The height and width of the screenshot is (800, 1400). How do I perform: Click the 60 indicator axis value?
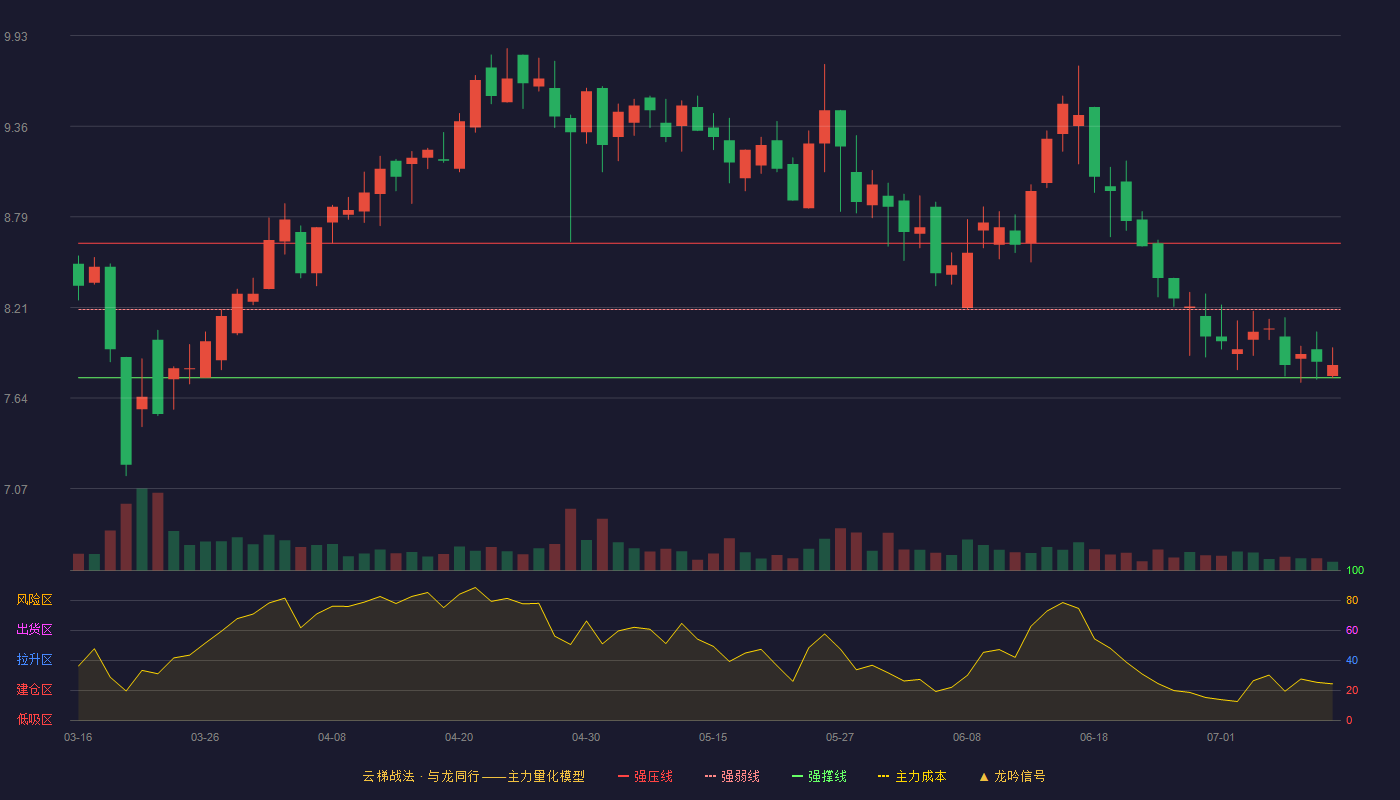click(1352, 630)
